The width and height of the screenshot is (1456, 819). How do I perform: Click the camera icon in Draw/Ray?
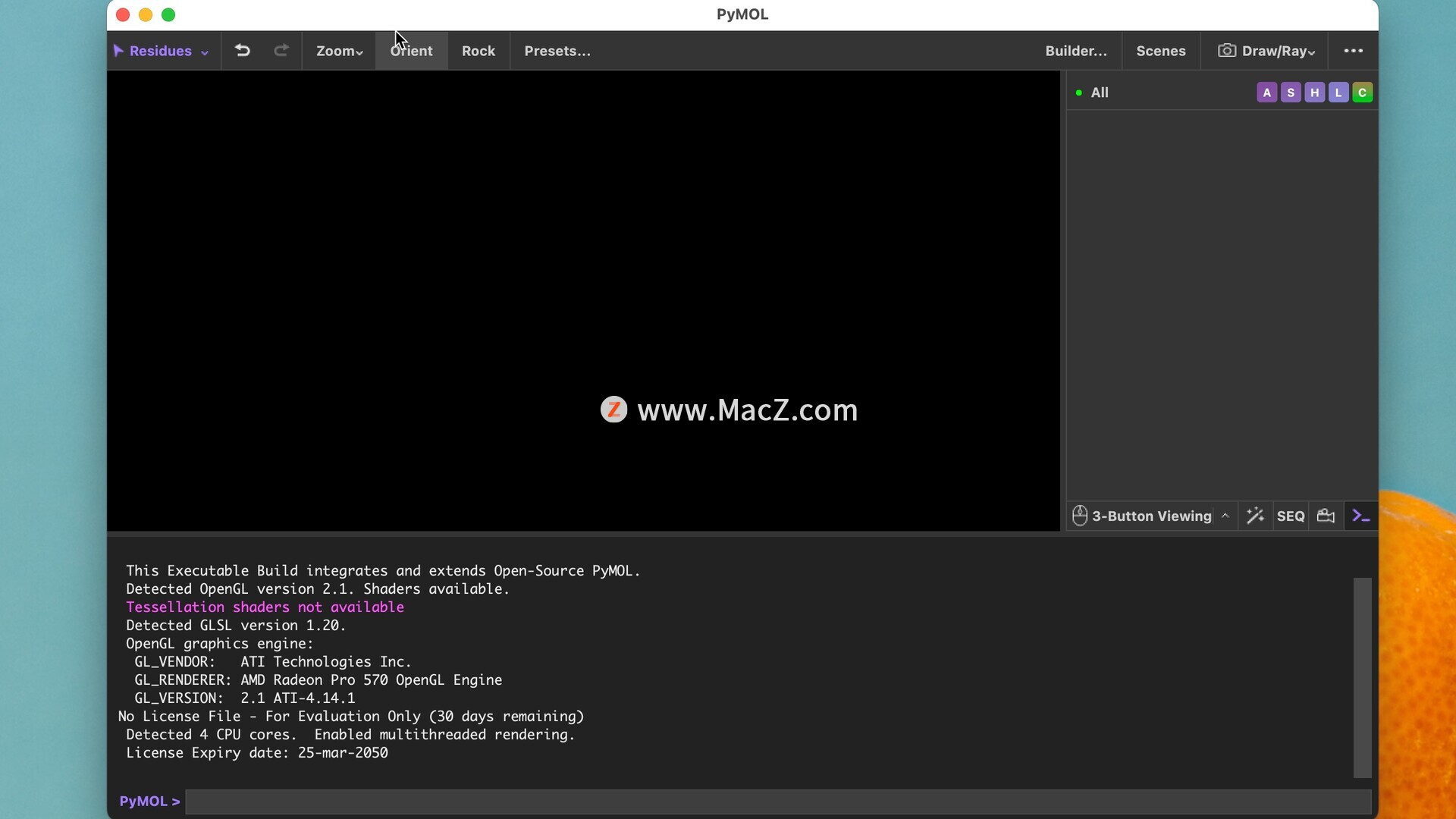1226,50
